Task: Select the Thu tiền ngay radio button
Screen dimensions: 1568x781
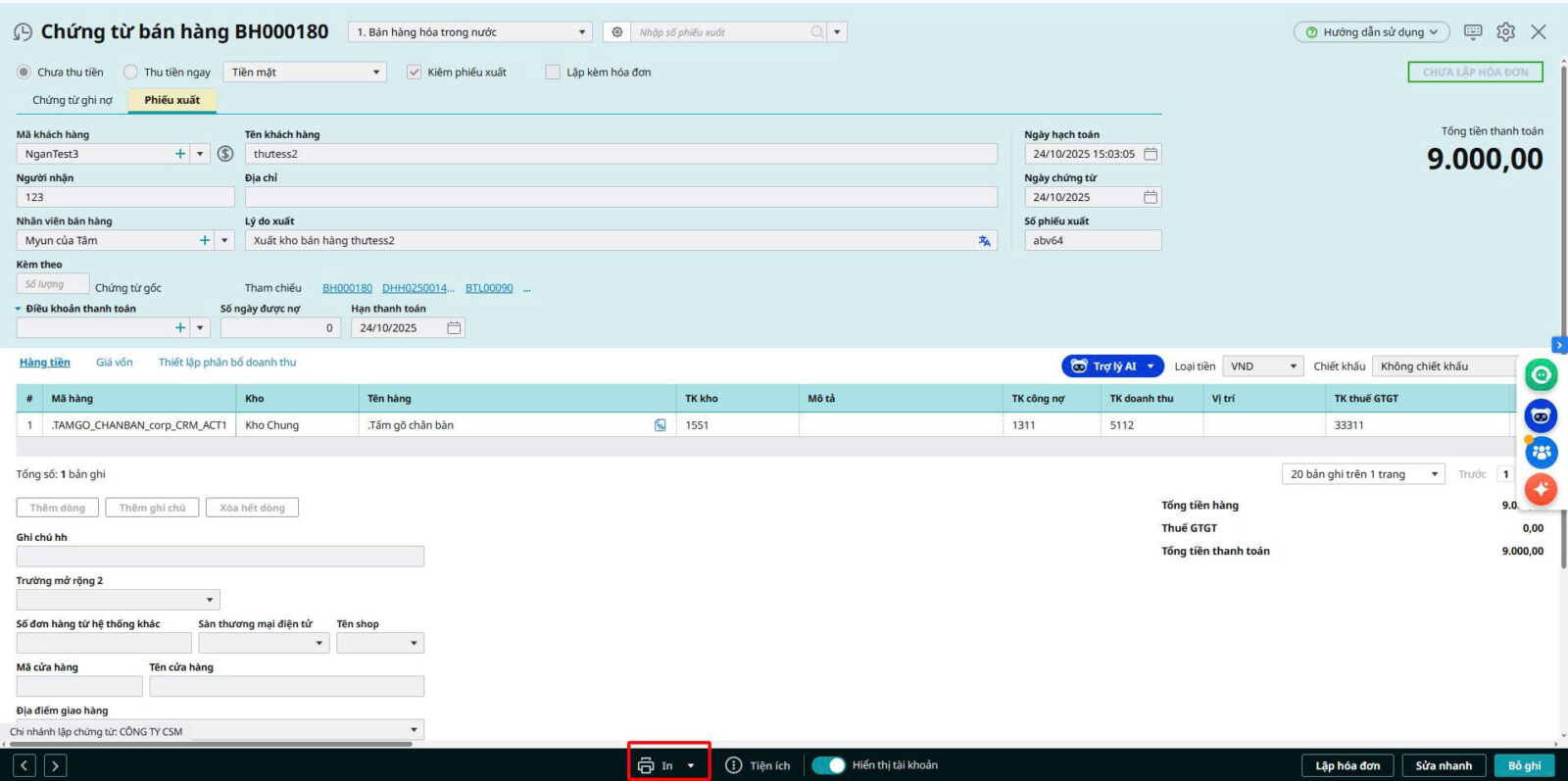Action: (x=130, y=73)
